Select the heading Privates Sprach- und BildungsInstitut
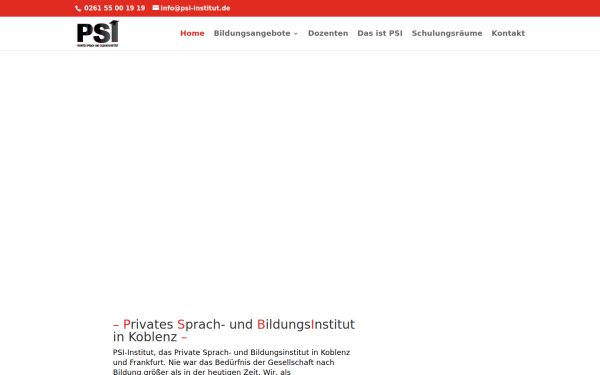The width and height of the screenshot is (600, 375). coord(239,324)
